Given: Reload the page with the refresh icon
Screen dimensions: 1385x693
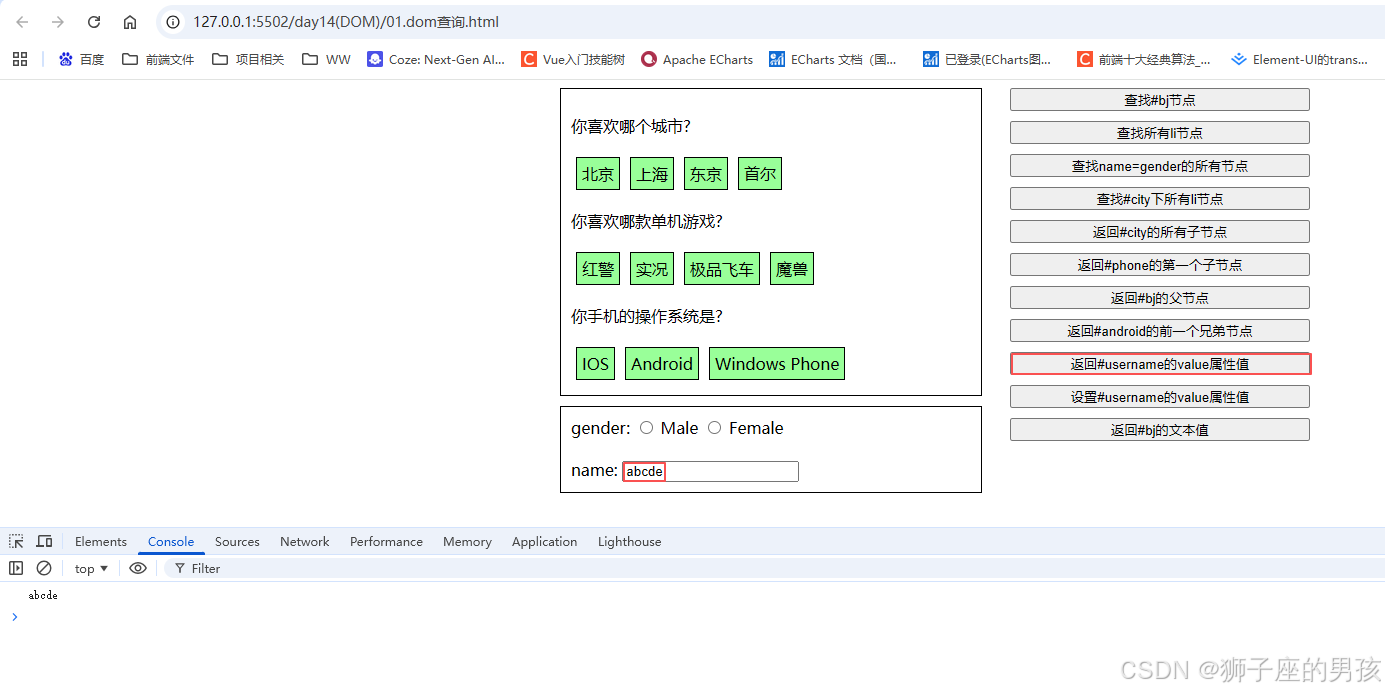Looking at the screenshot, I should (94, 22).
